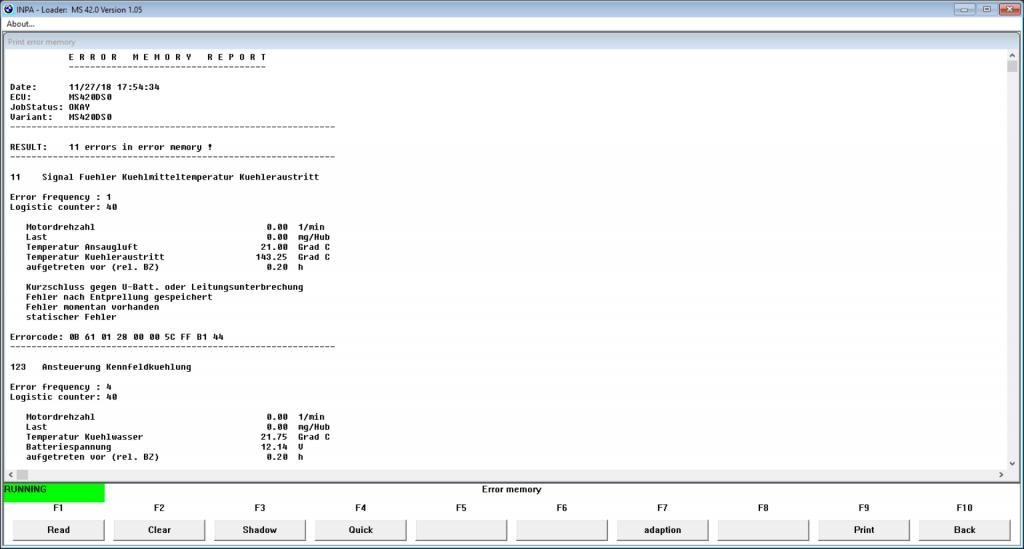Click the horizontal scrollbar right arrow
1024x549 pixels.
[x=1000, y=474]
